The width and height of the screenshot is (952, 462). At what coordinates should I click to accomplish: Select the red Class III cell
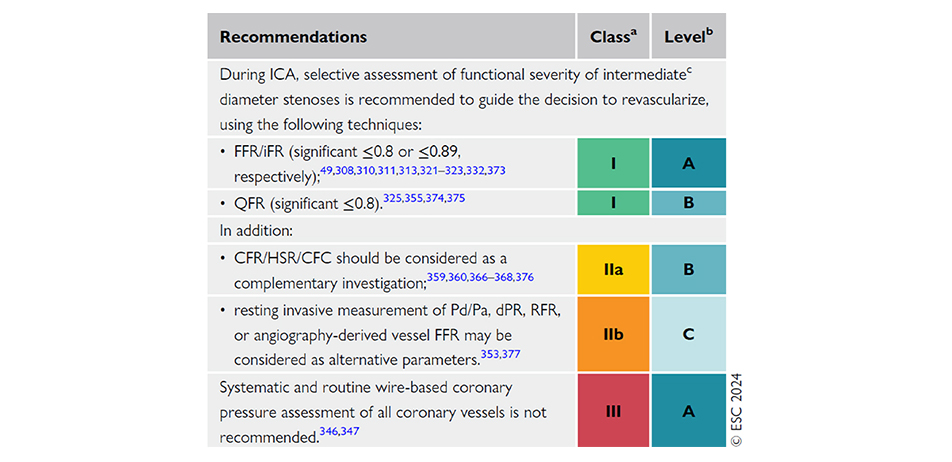(613, 410)
